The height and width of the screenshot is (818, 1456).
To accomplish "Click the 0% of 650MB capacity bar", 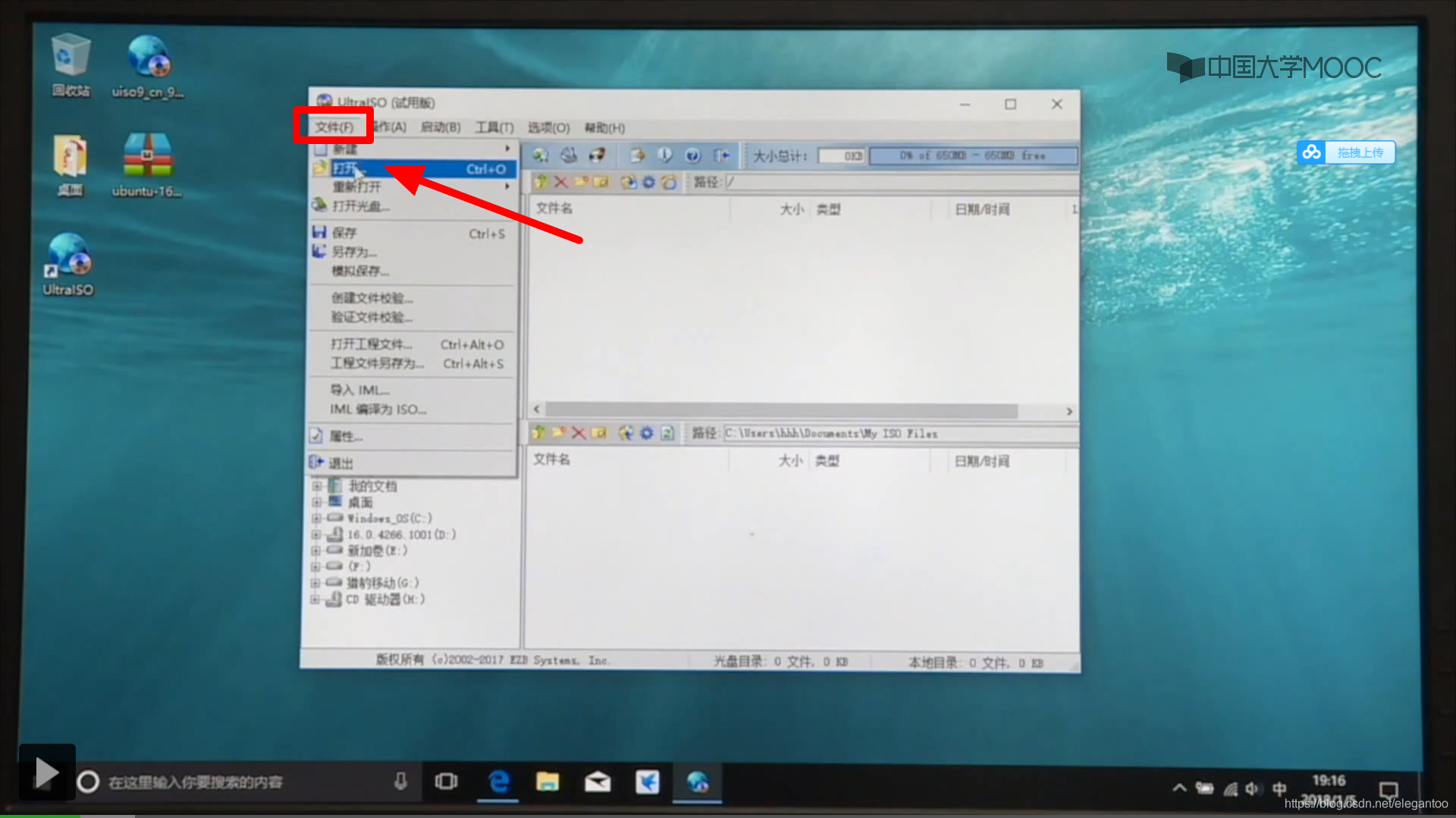I will 973,155.
